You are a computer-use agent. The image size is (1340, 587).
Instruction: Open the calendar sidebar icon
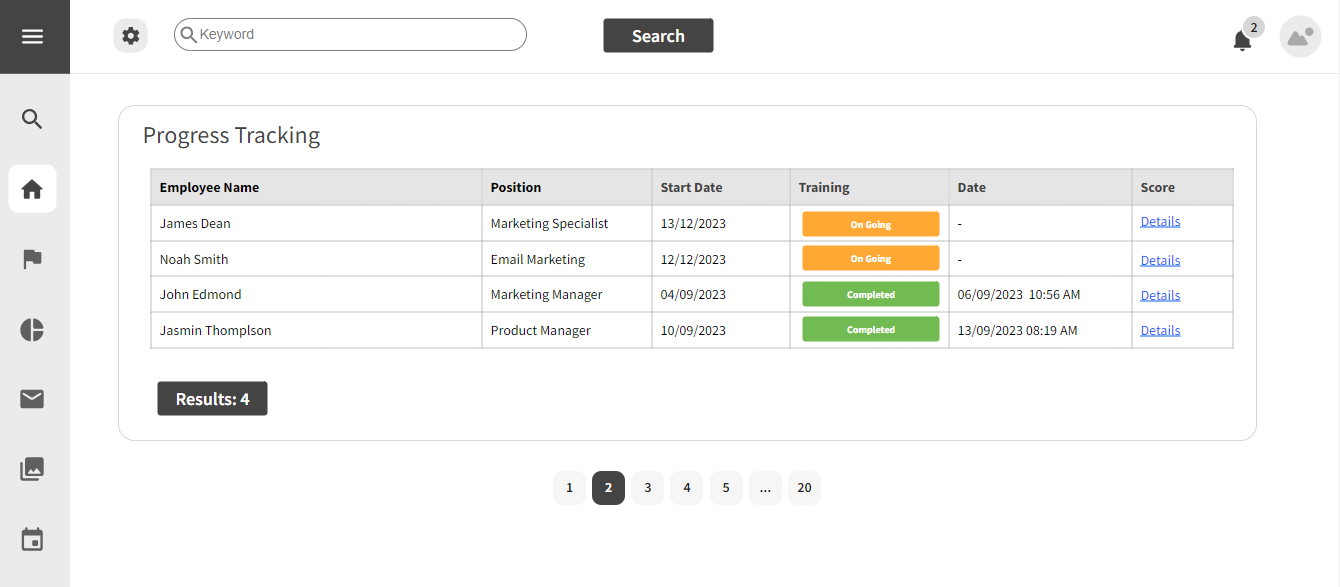(x=32, y=538)
